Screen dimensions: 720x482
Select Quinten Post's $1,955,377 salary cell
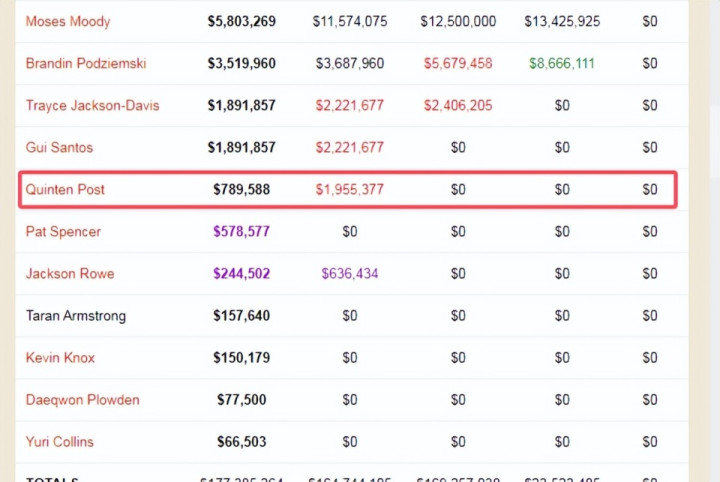coord(350,189)
